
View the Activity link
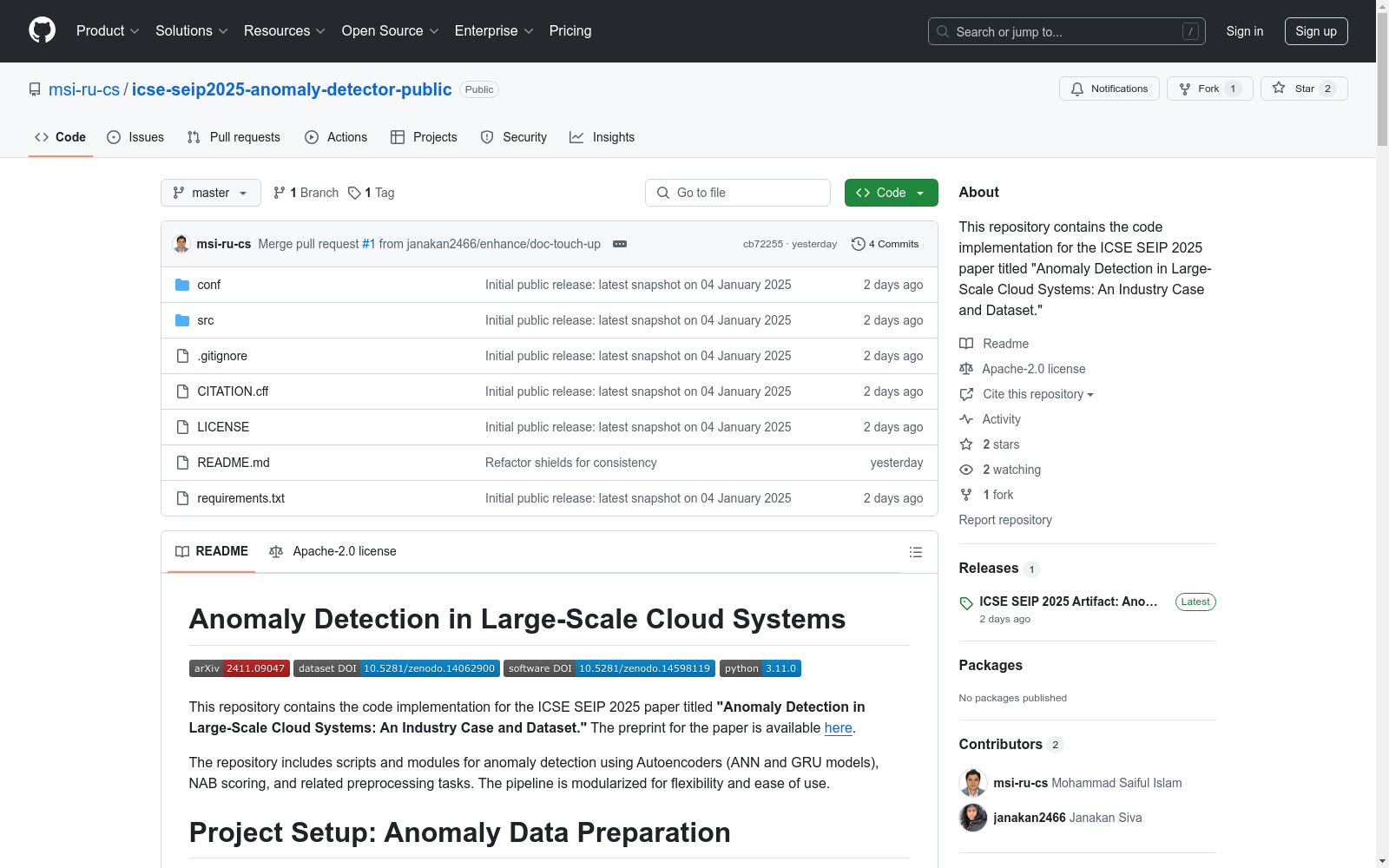click(991, 419)
